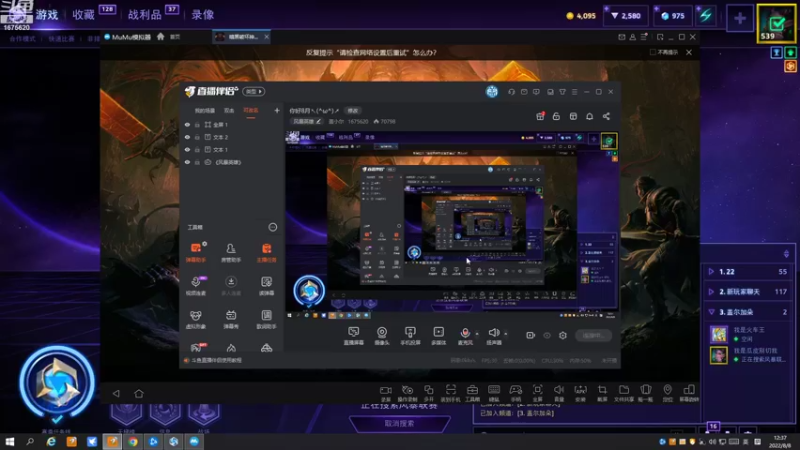Viewport: 800px width, 450px height.
Task: Open the 斗鱼直播伴侣使用教程 tutorial link
Action: 216,360
